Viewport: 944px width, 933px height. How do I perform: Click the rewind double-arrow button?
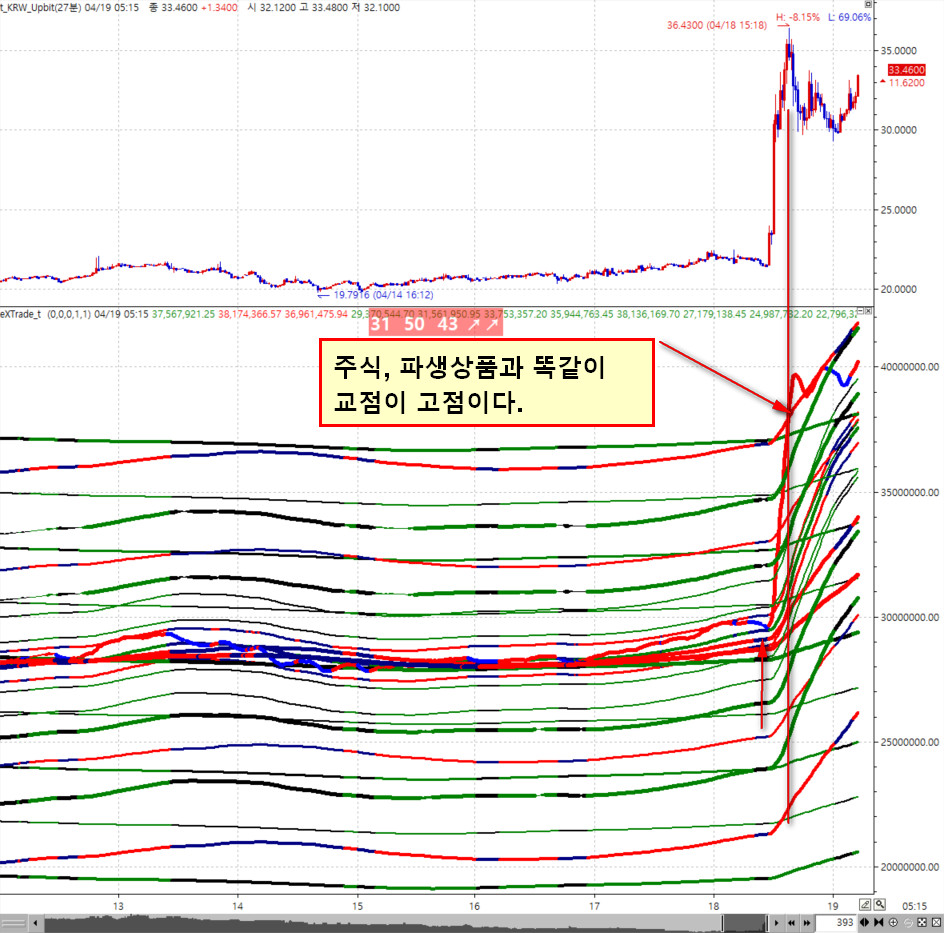tap(791, 923)
